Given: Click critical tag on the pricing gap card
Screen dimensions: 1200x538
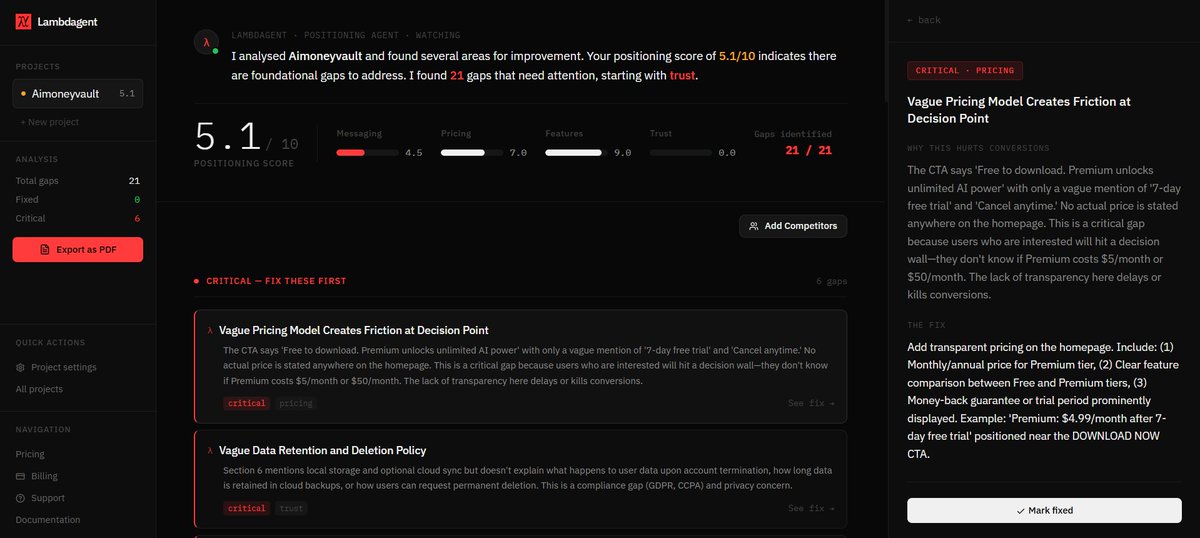Looking at the screenshot, I should [246, 404].
